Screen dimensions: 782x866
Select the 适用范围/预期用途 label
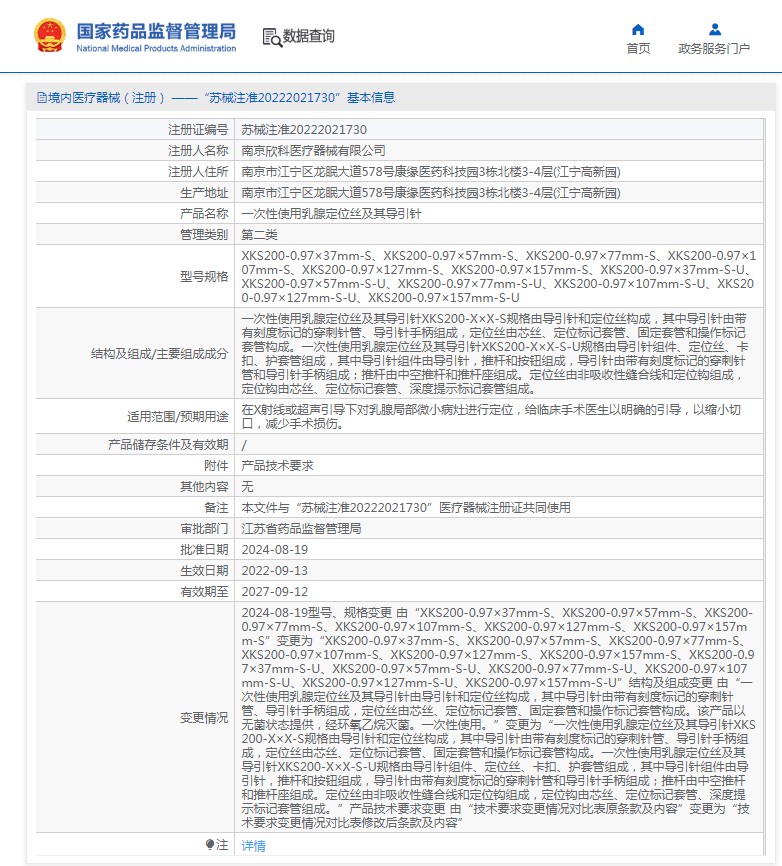(177, 416)
